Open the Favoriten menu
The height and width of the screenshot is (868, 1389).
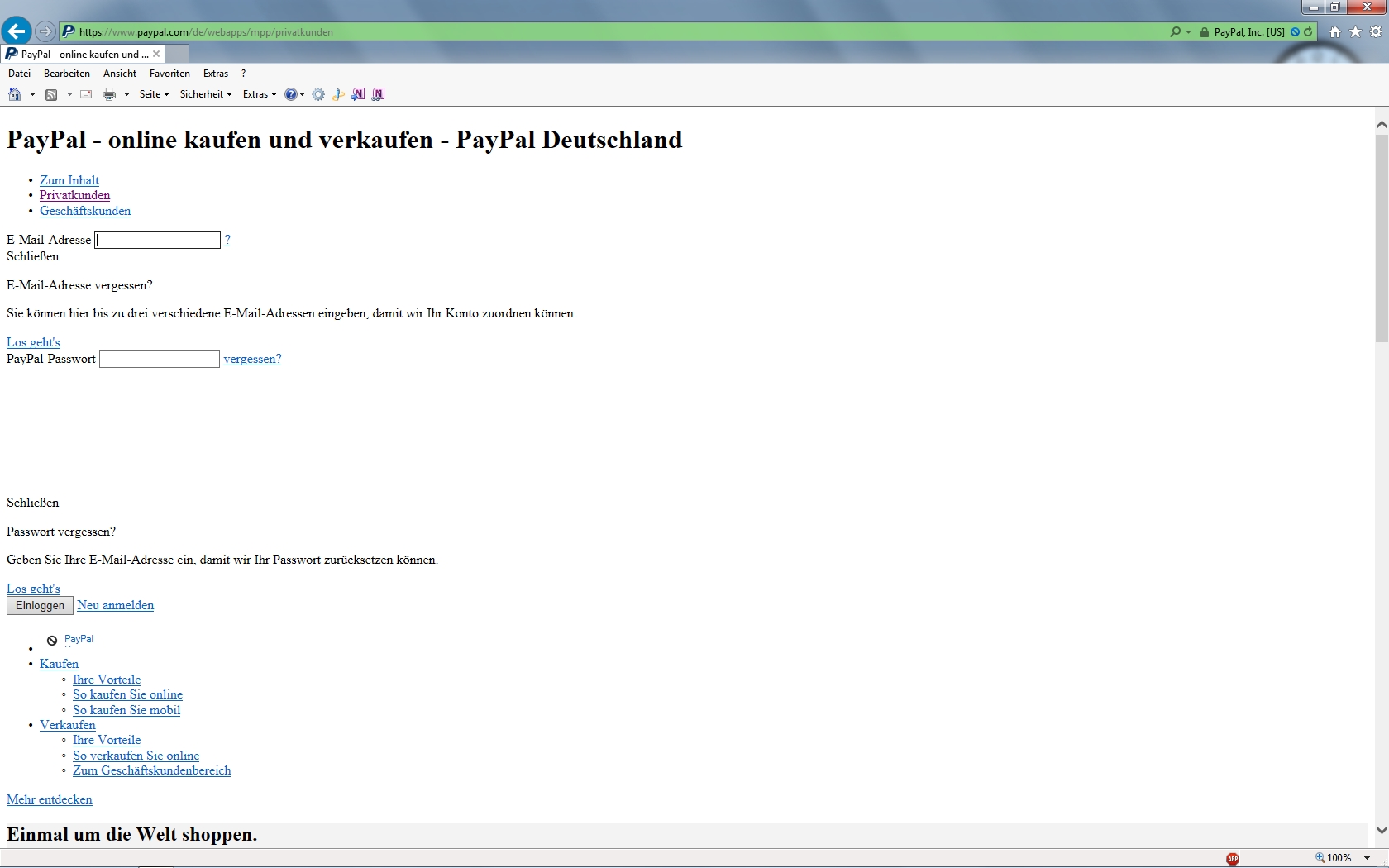(169, 74)
